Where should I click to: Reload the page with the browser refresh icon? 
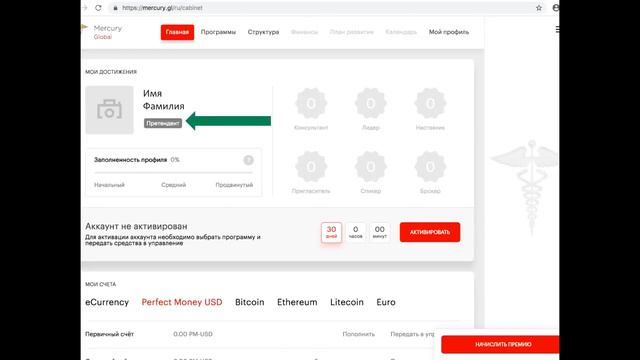click(98, 8)
